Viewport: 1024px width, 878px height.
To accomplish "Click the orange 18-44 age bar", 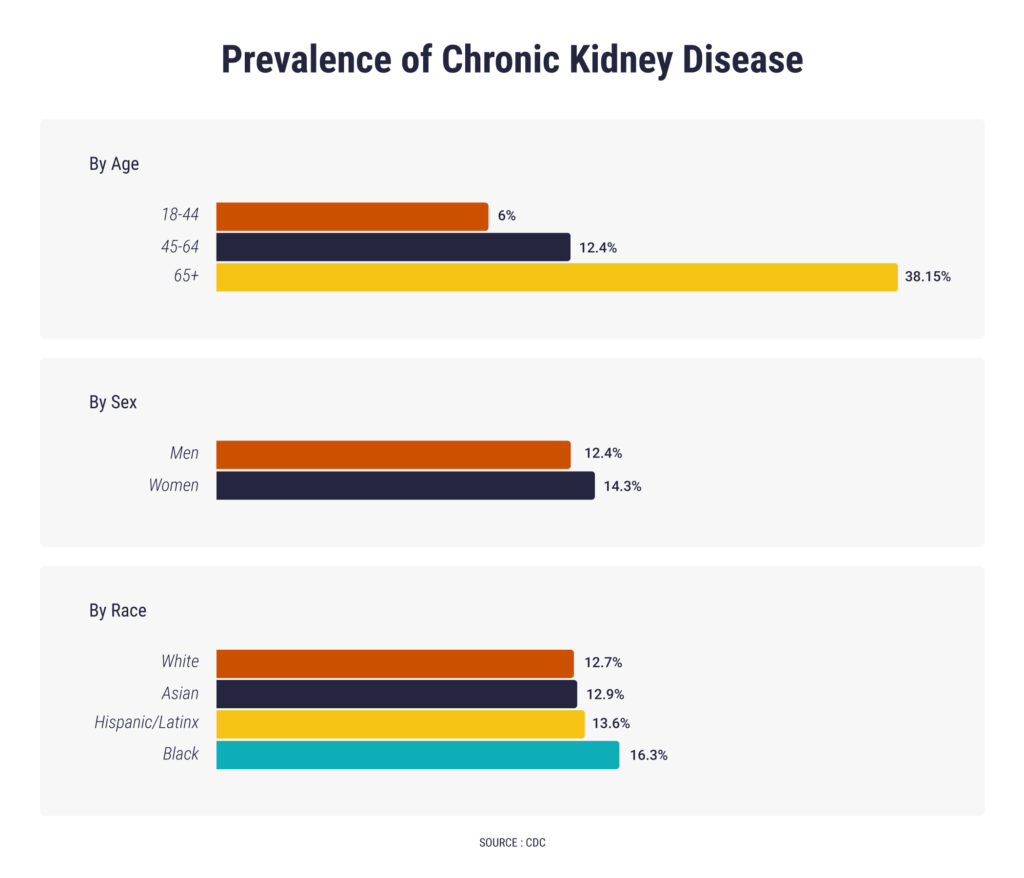I will [352, 217].
